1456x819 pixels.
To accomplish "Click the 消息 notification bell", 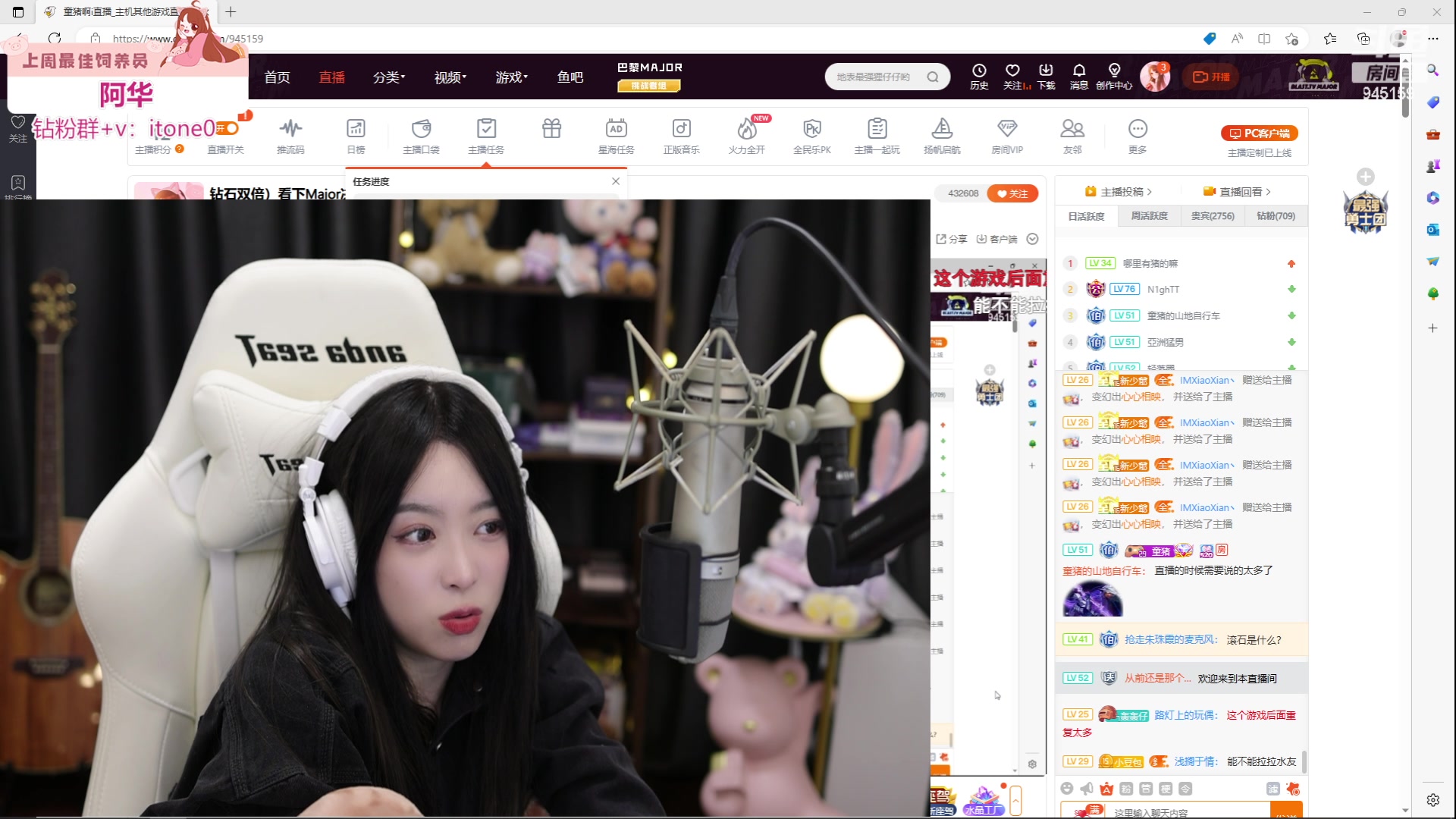I will point(1078,75).
